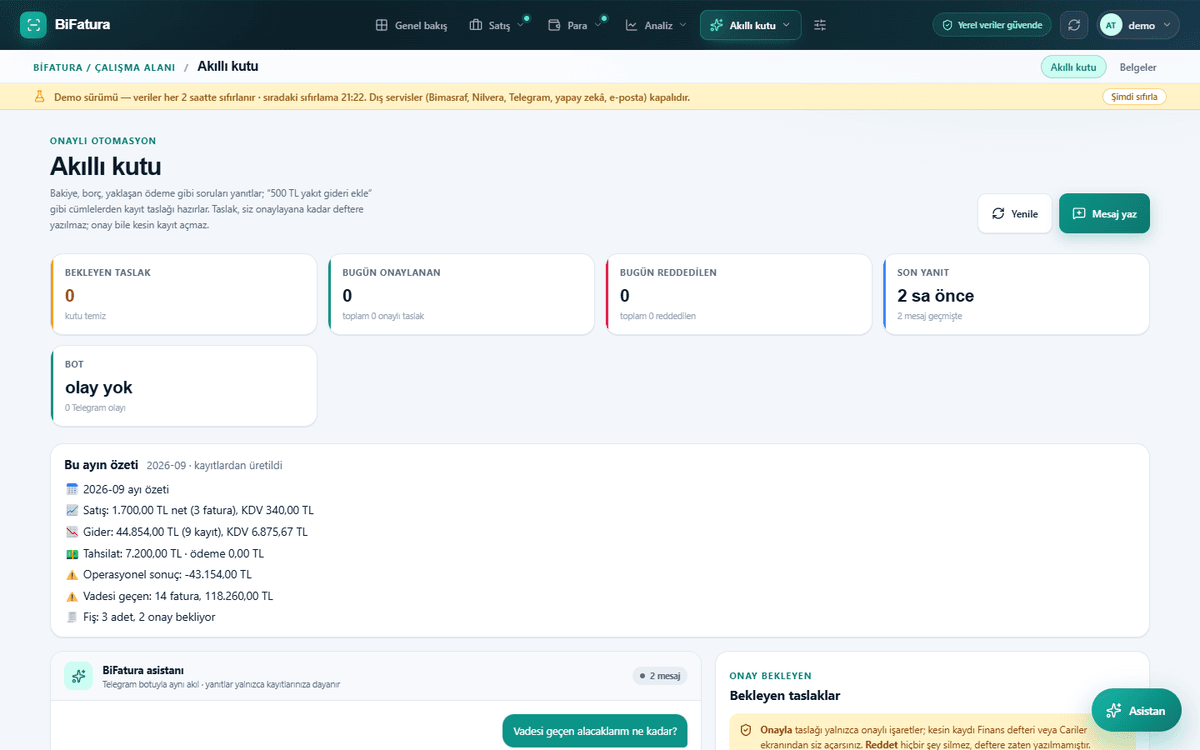Expand the Para menu
Viewport: 1200px width, 750px height.
pos(576,25)
